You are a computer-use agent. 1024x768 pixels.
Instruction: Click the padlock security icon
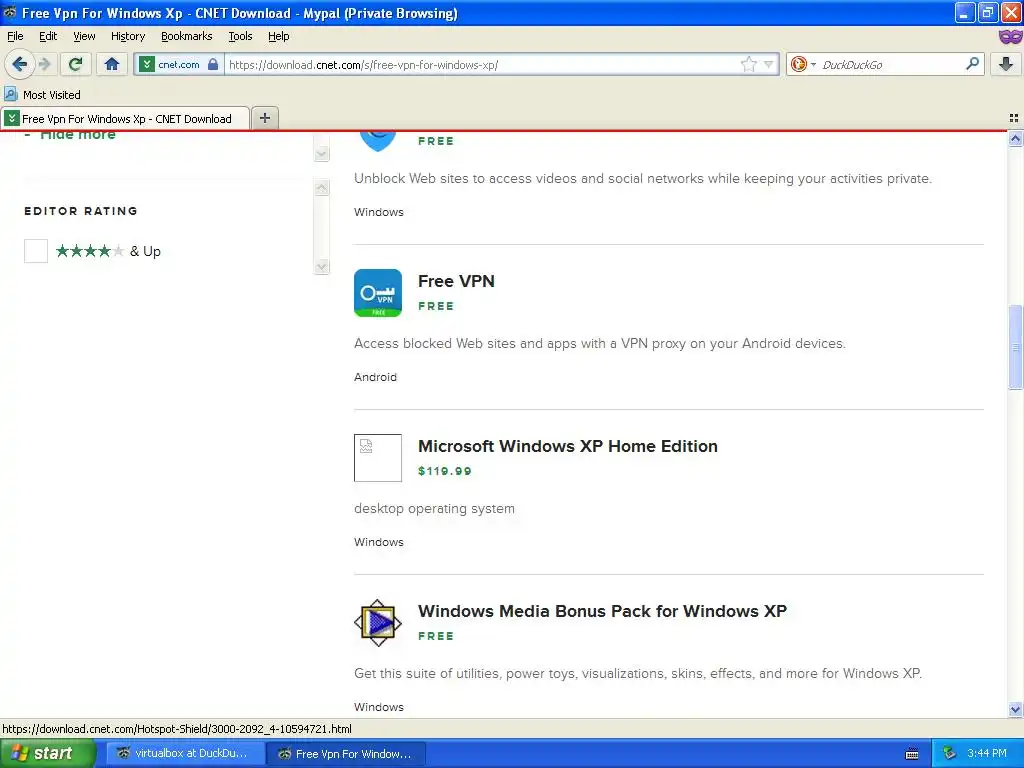(x=213, y=64)
